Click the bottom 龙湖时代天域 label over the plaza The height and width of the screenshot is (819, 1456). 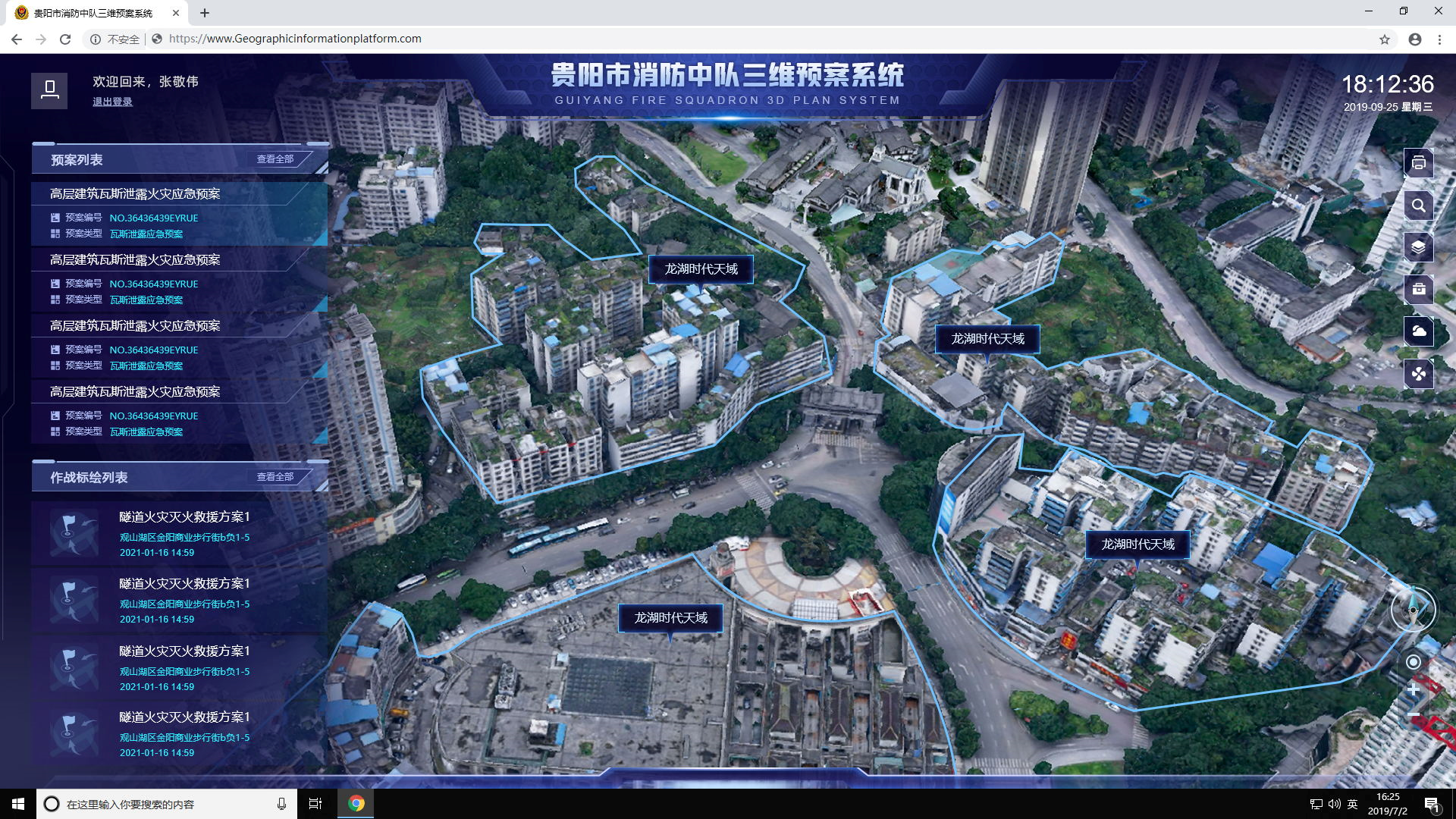pos(670,618)
